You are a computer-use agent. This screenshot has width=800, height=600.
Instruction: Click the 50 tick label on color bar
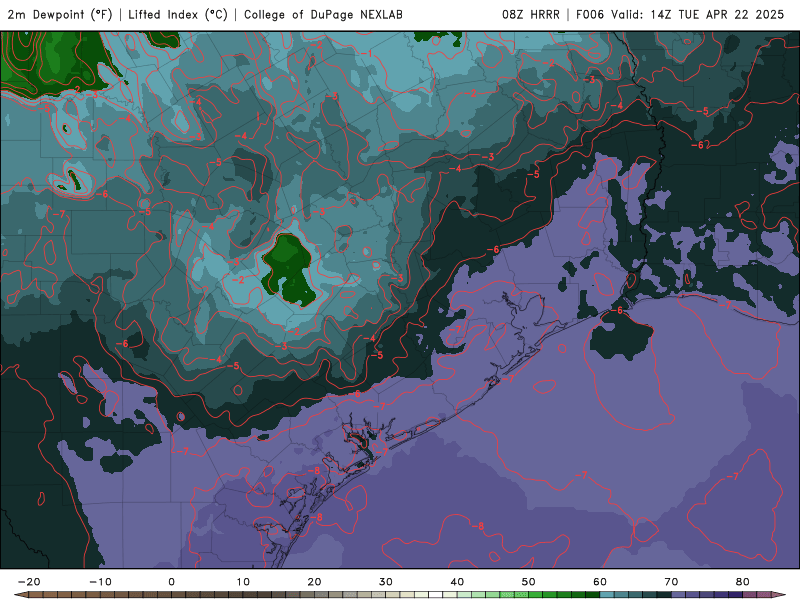(529, 582)
